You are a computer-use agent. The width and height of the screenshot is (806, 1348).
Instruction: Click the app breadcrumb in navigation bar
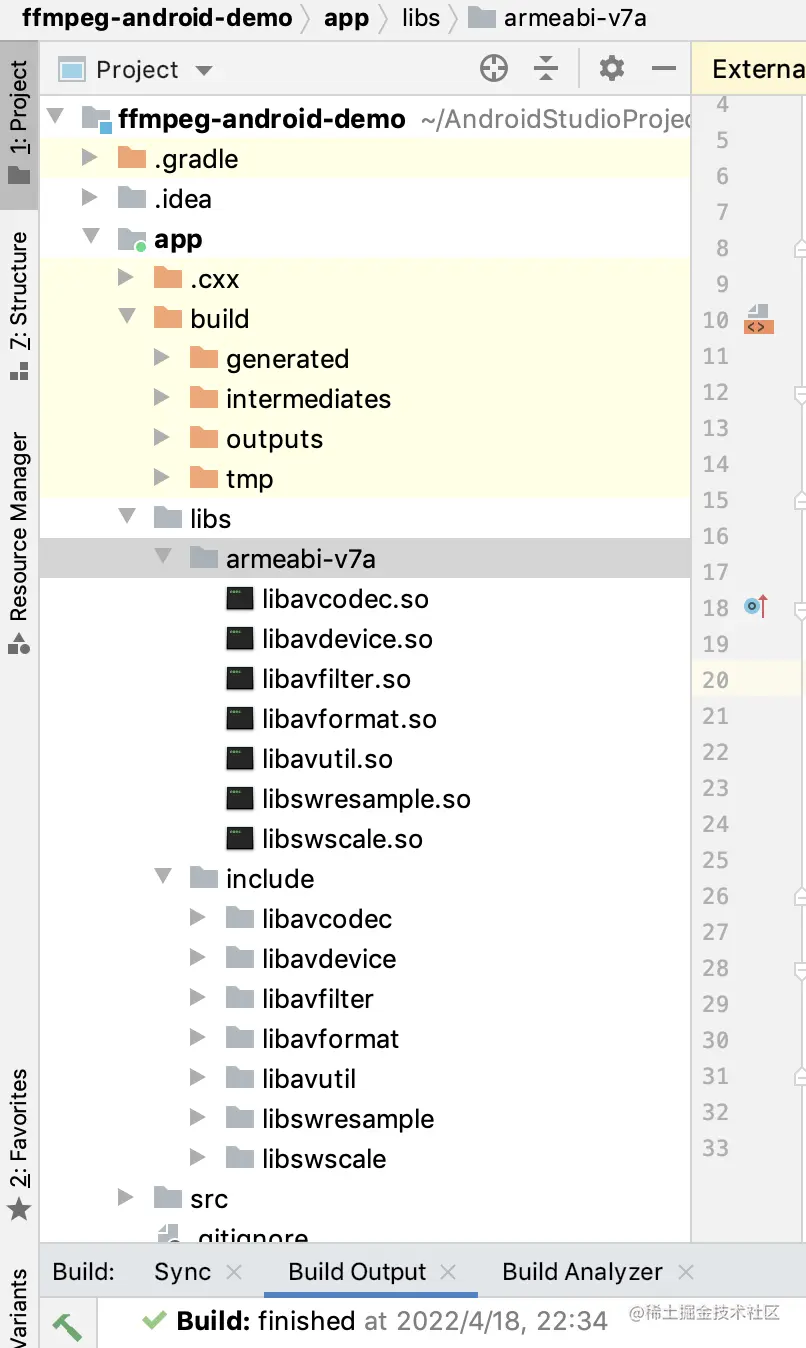(346, 18)
